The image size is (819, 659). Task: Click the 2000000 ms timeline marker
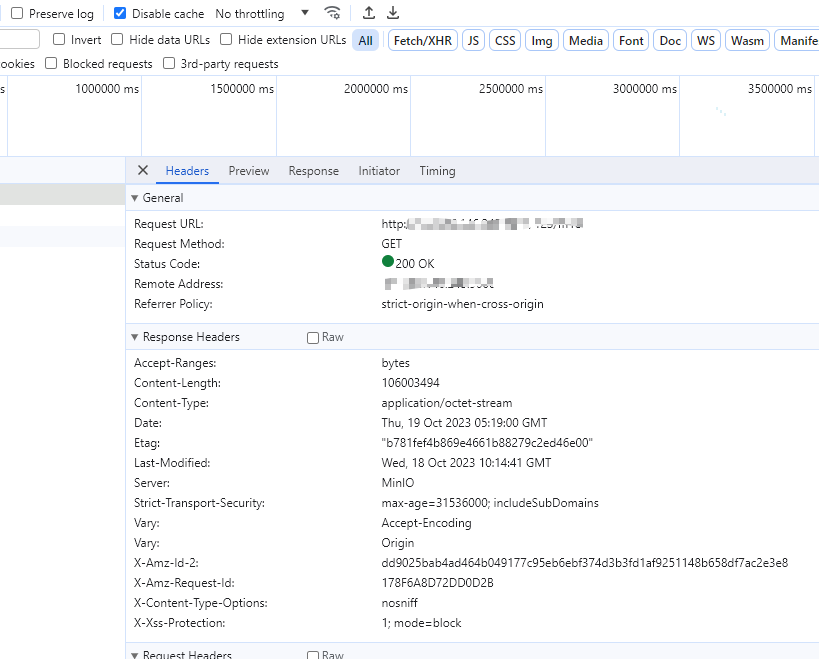point(376,89)
